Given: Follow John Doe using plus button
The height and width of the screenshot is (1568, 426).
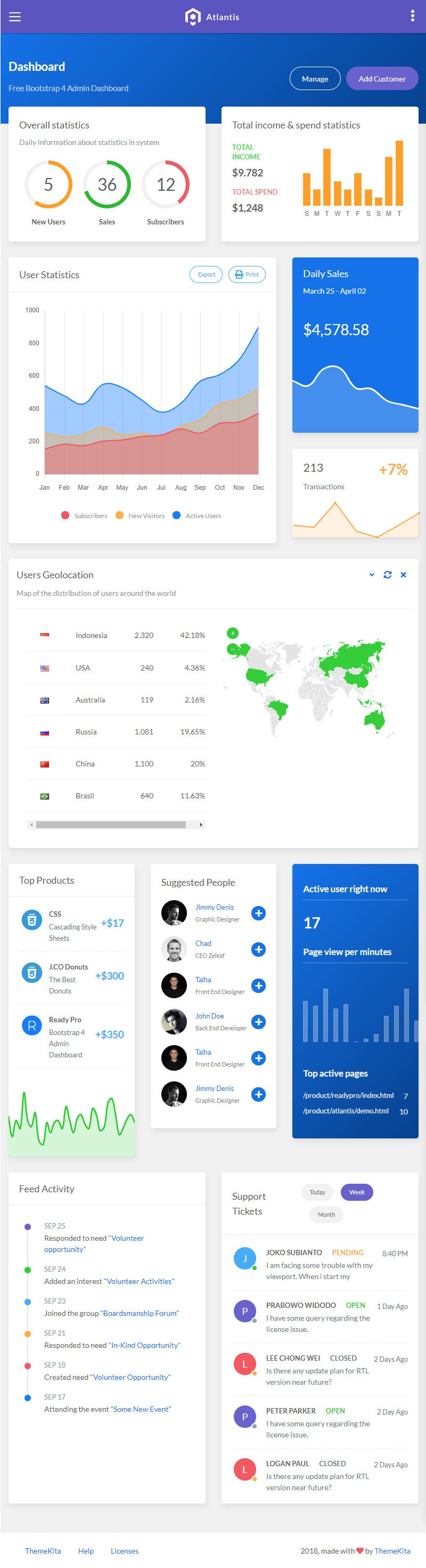Looking at the screenshot, I should coord(259,1022).
